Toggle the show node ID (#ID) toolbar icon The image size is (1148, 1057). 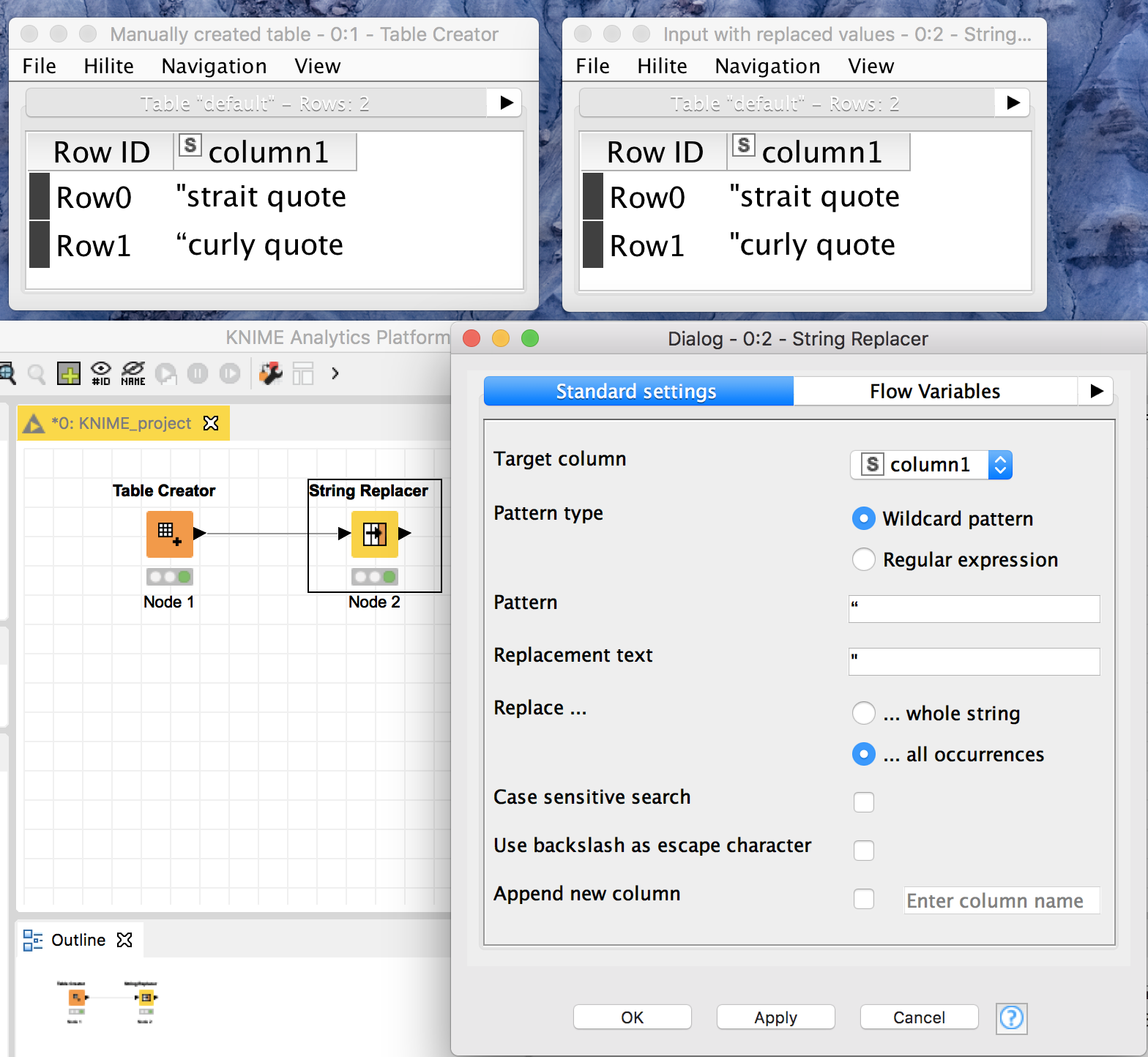tap(101, 374)
